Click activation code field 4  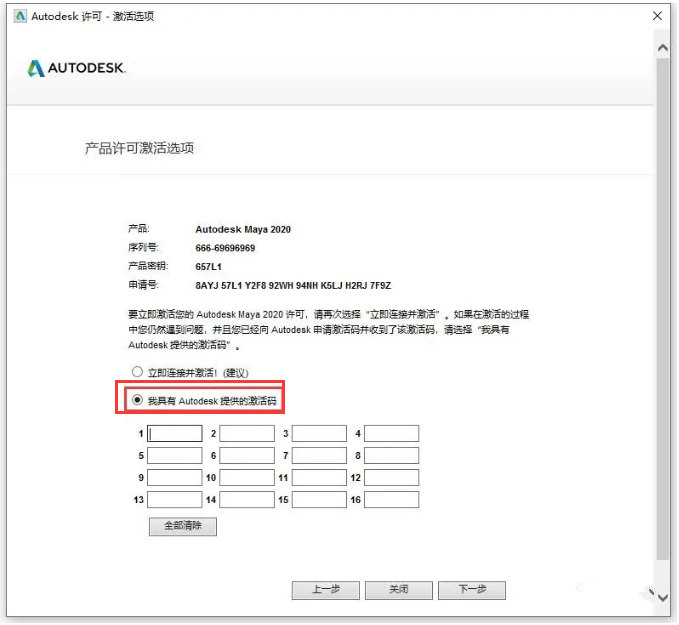[391, 433]
